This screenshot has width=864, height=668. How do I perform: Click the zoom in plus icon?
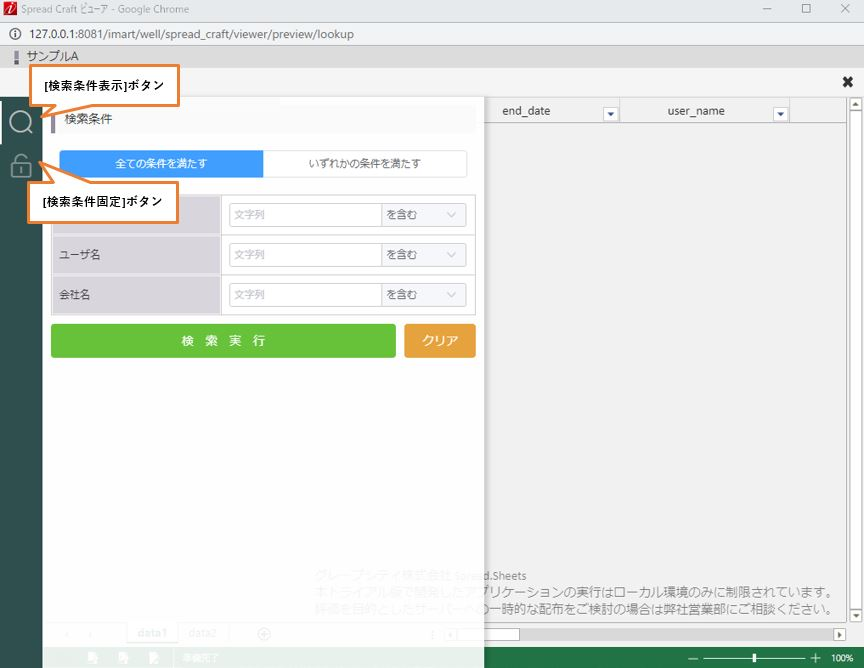[x=815, y=658]
